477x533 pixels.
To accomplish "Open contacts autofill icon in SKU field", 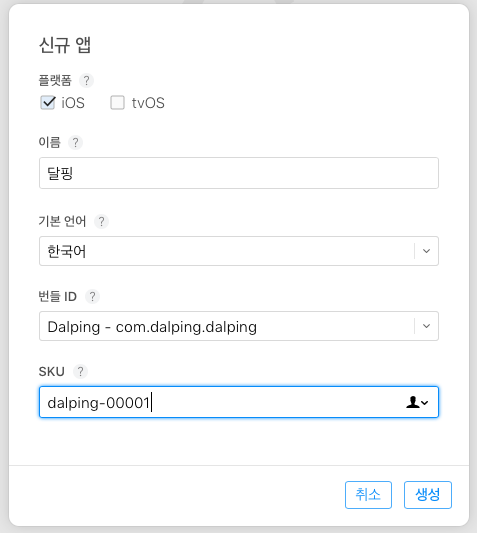I will tap(417, 402).
